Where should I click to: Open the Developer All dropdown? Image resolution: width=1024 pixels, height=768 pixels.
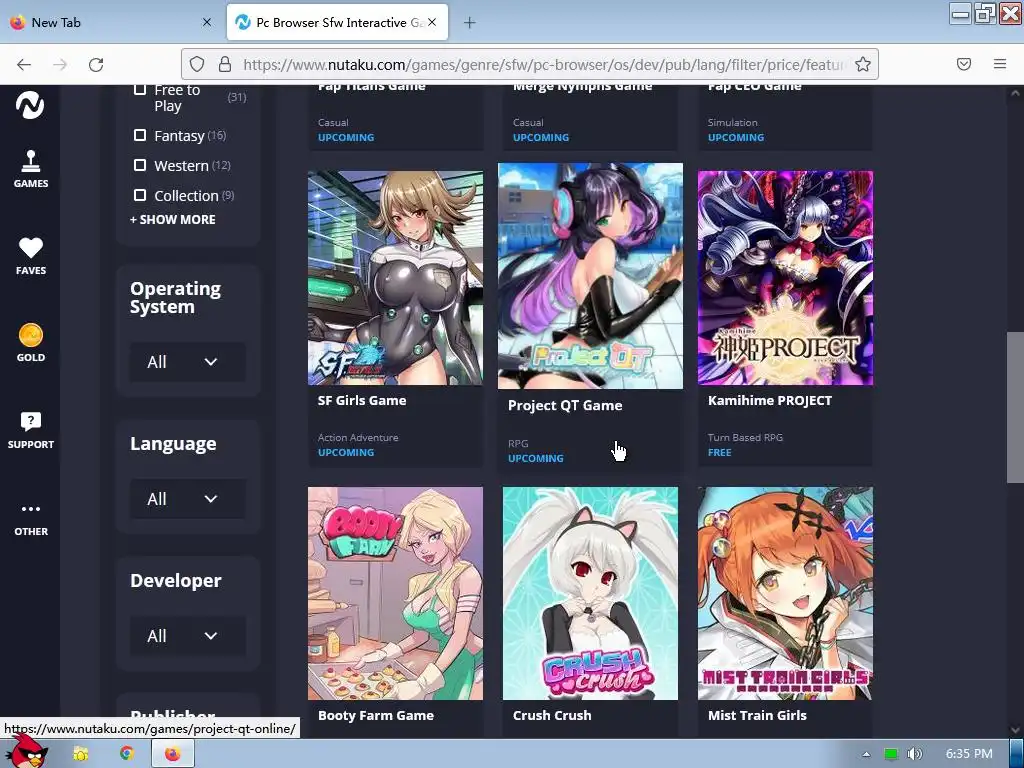[x=188, y=636]
